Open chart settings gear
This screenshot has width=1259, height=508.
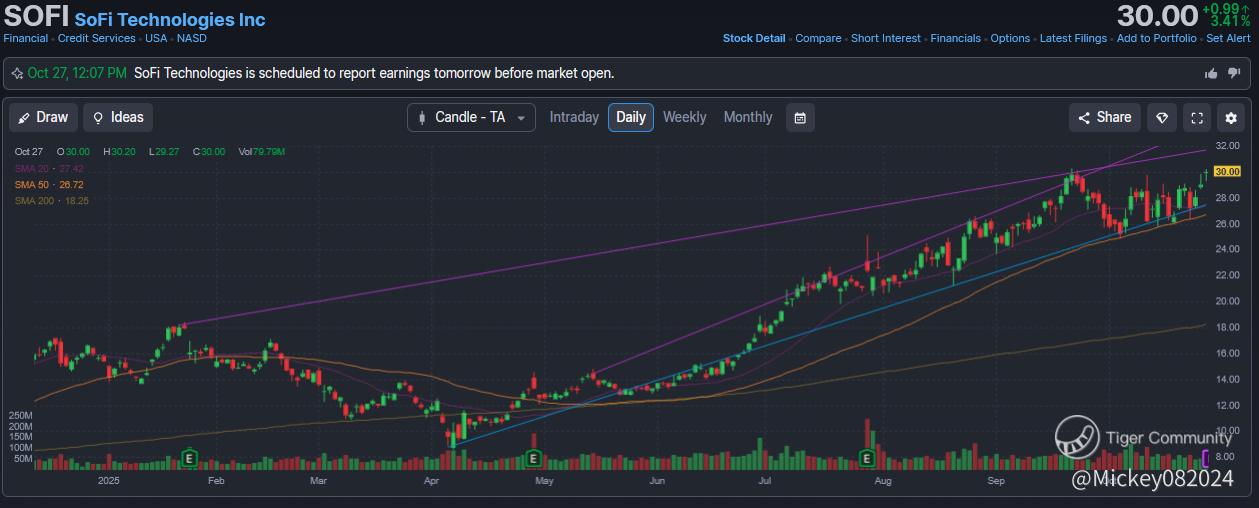(1232, 117)
